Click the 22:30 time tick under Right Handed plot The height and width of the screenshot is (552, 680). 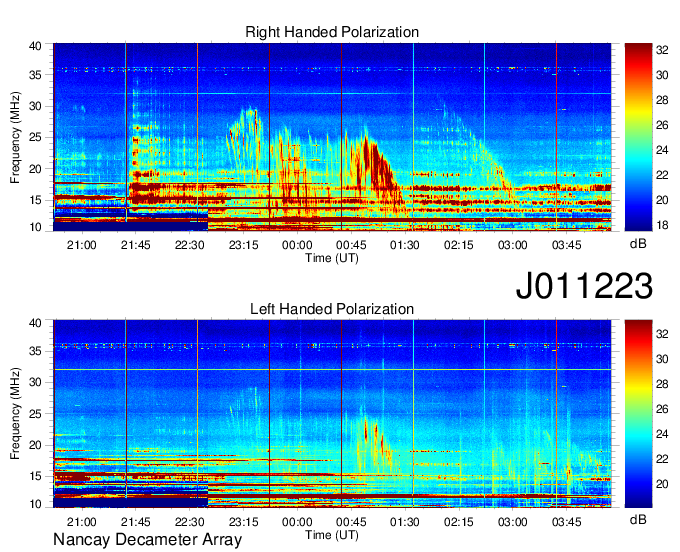190,245
